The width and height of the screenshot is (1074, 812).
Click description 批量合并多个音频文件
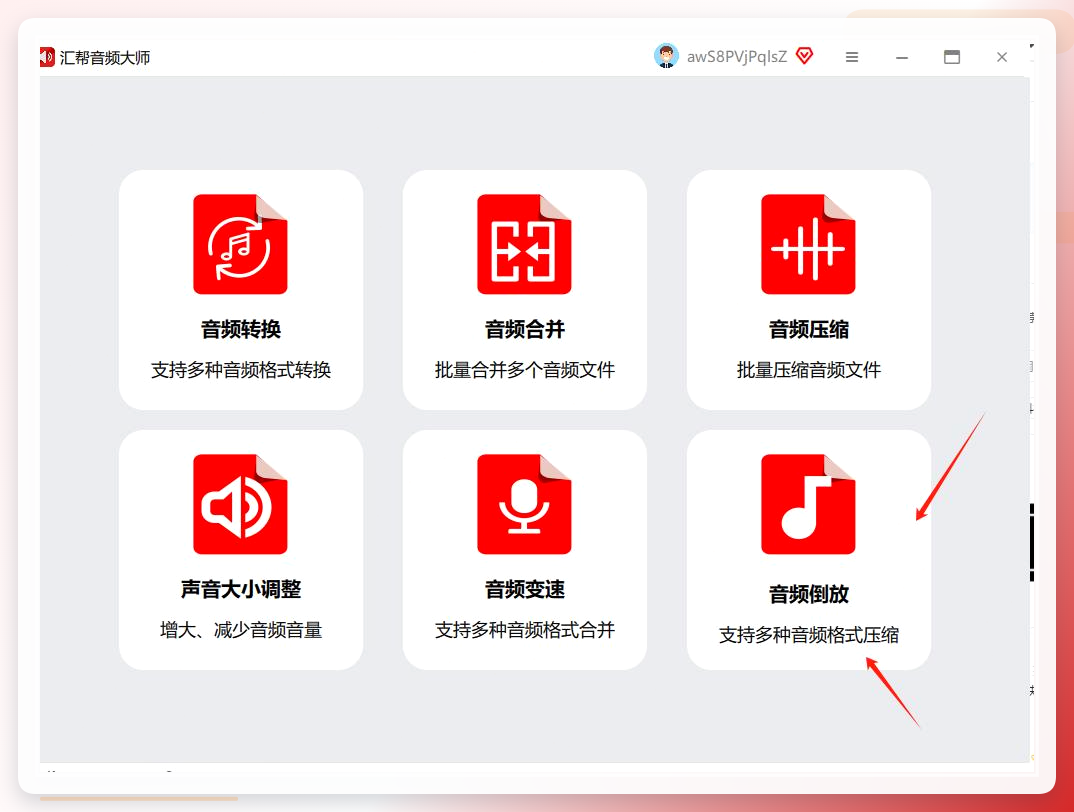[x=525, y=370]
